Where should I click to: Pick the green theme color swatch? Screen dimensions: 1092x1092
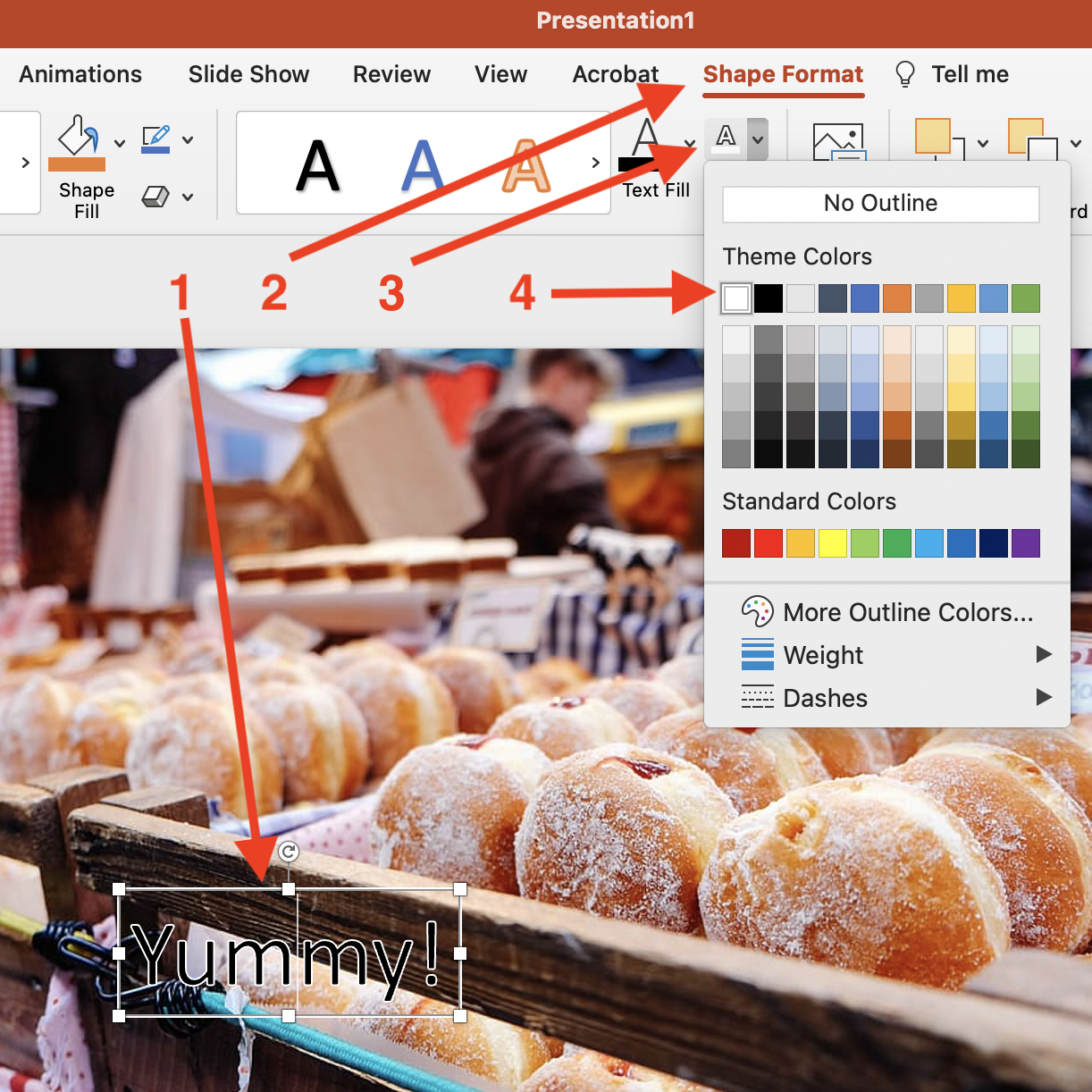(x=1026, y=298)
